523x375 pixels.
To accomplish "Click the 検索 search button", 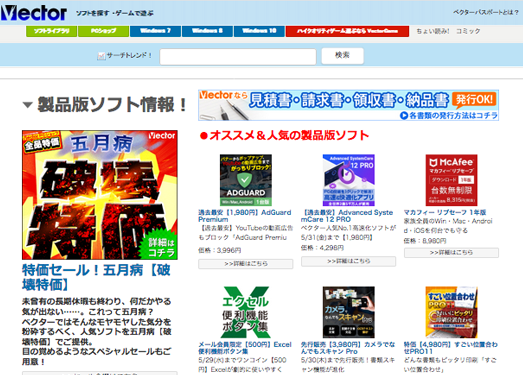I will (x=343, y=56).
